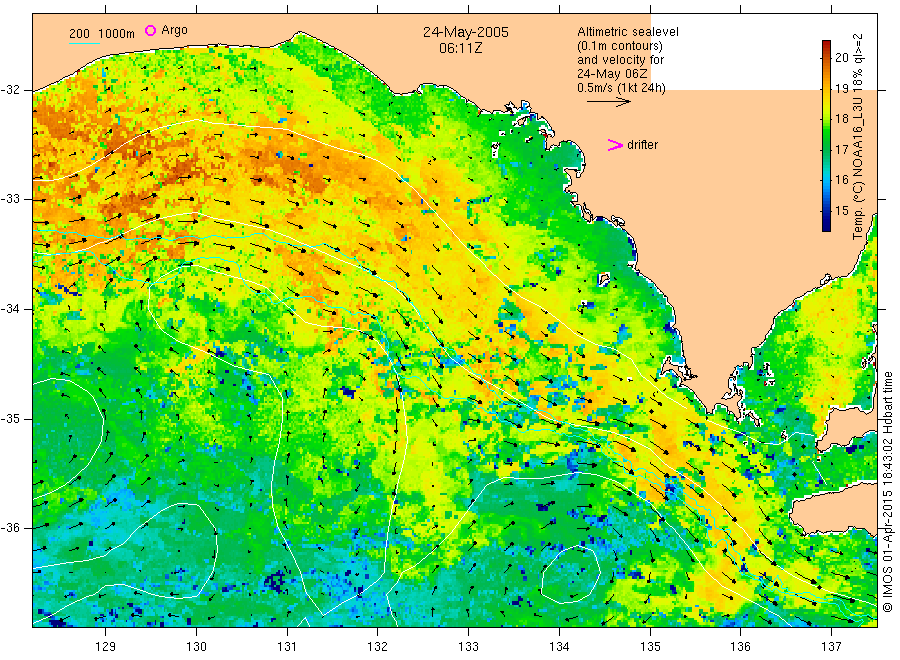Click the latitude axis label -33
Screen dimensions: 900x660
pyautogui.click(x=10, y=199)
